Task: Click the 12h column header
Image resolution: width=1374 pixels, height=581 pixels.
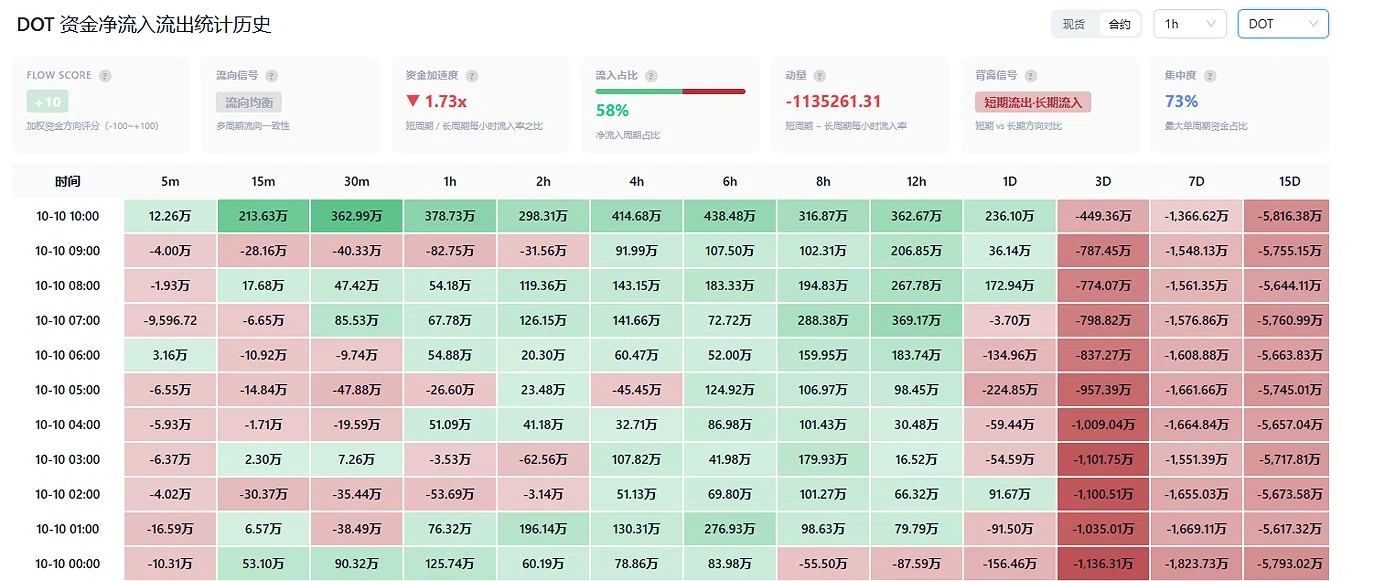Action: pyautogui.click(x=916, y=181)
